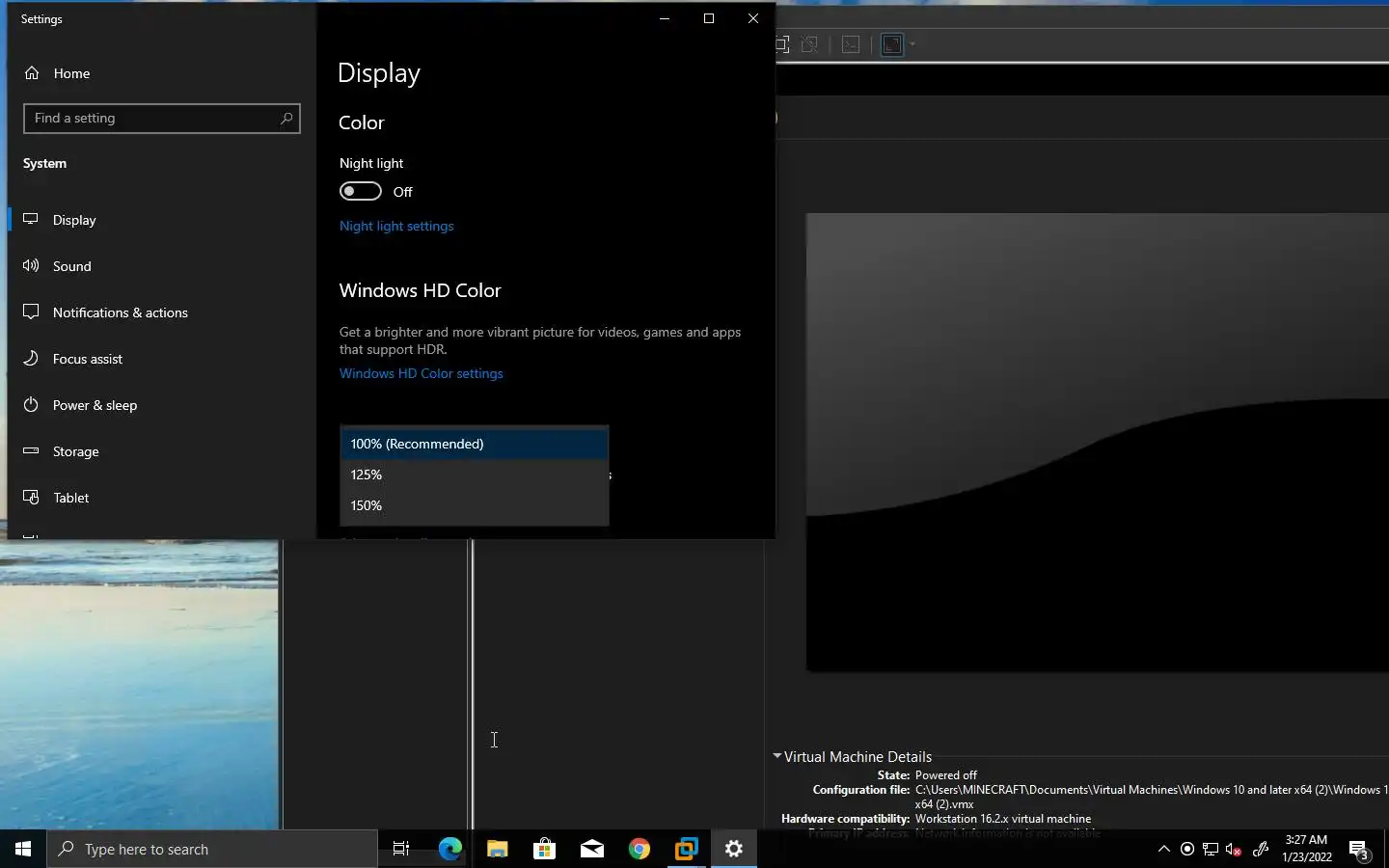
Task: Launch Google Chrome from taskbar
Action: pyautogui.click(x=640, y=849)
